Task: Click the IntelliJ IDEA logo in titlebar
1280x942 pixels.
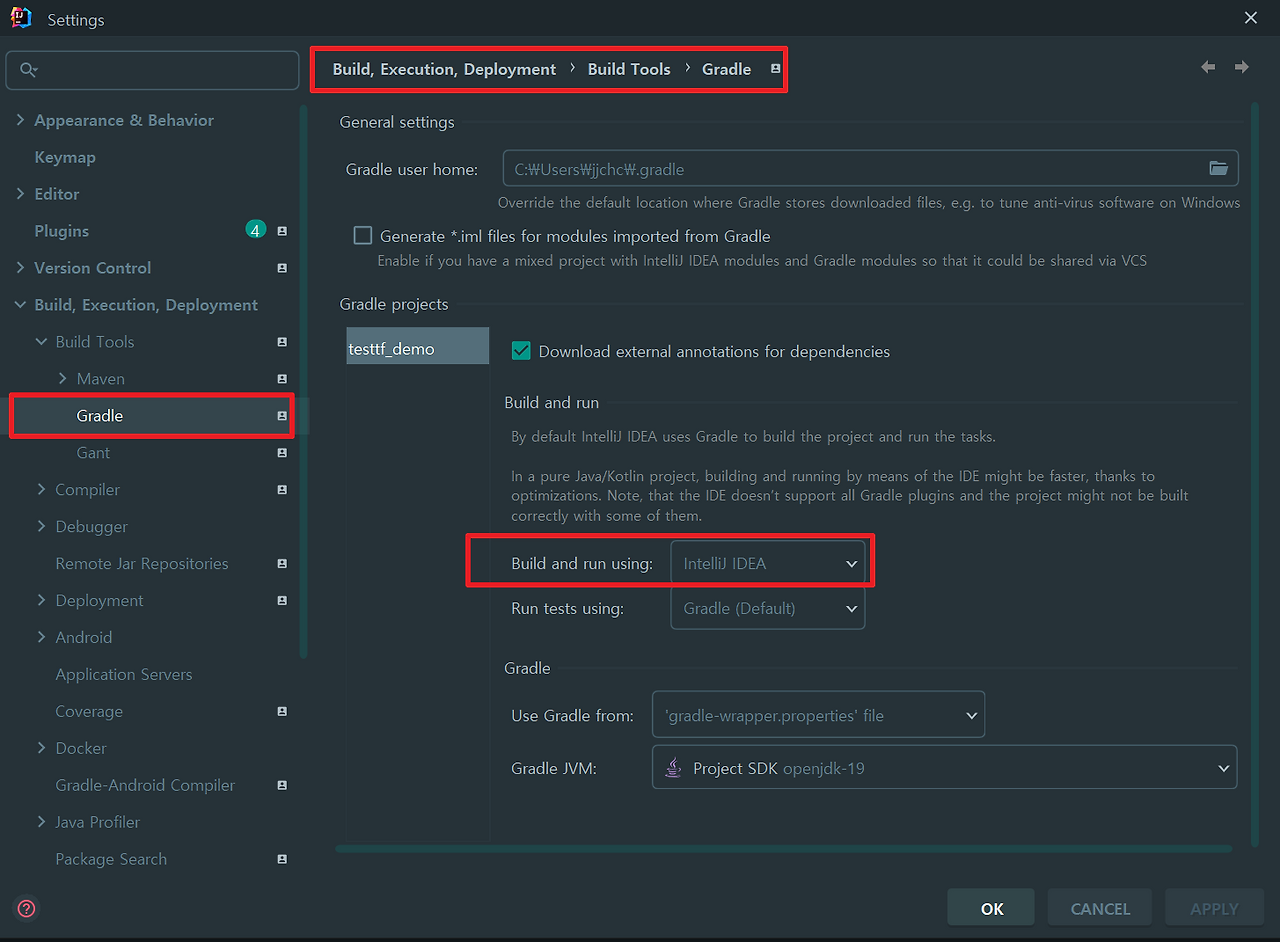Action: [x=20, y=17]
